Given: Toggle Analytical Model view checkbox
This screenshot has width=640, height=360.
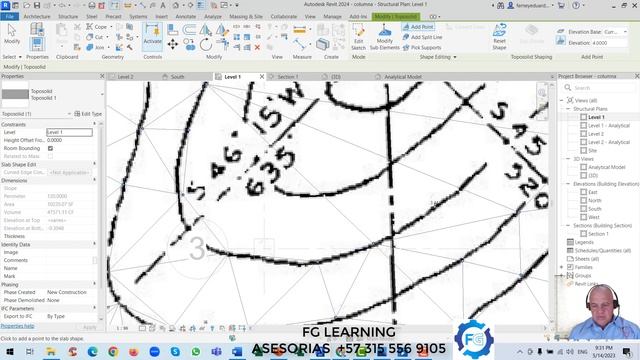Looking at the screenshot, I should pyautogui.click(x=583, y=167).
